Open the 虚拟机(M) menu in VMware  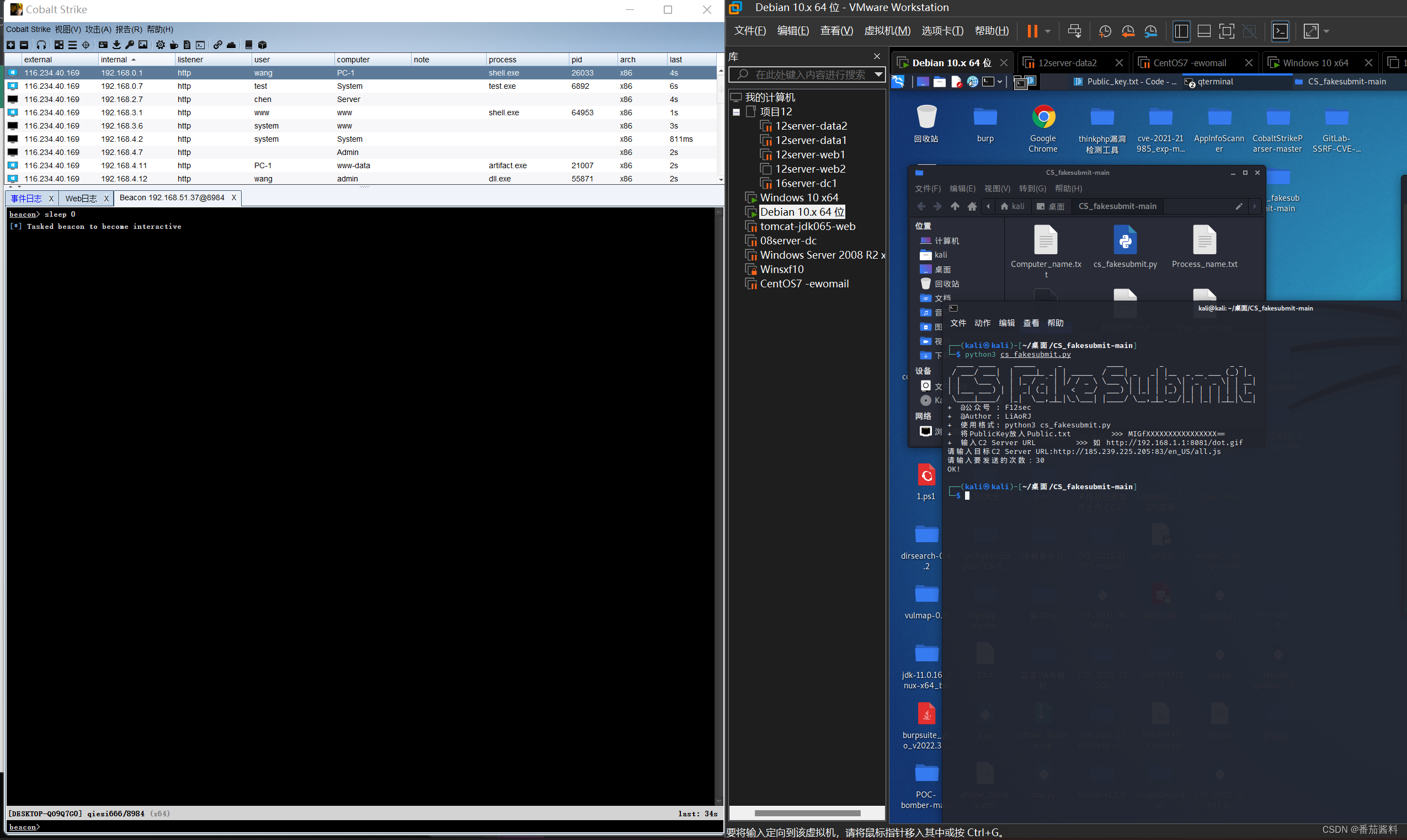(887, 30)
